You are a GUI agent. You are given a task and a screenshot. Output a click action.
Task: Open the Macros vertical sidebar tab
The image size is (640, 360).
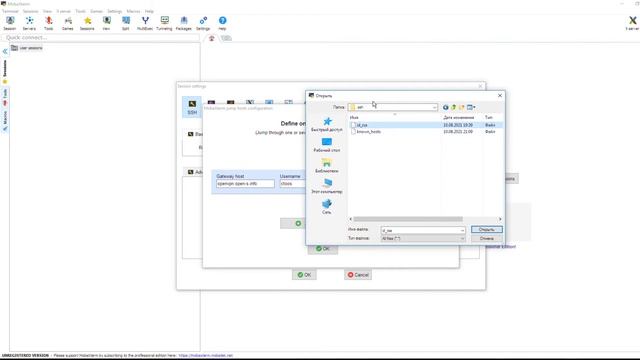pyautogui.click(x=5, y=121)
